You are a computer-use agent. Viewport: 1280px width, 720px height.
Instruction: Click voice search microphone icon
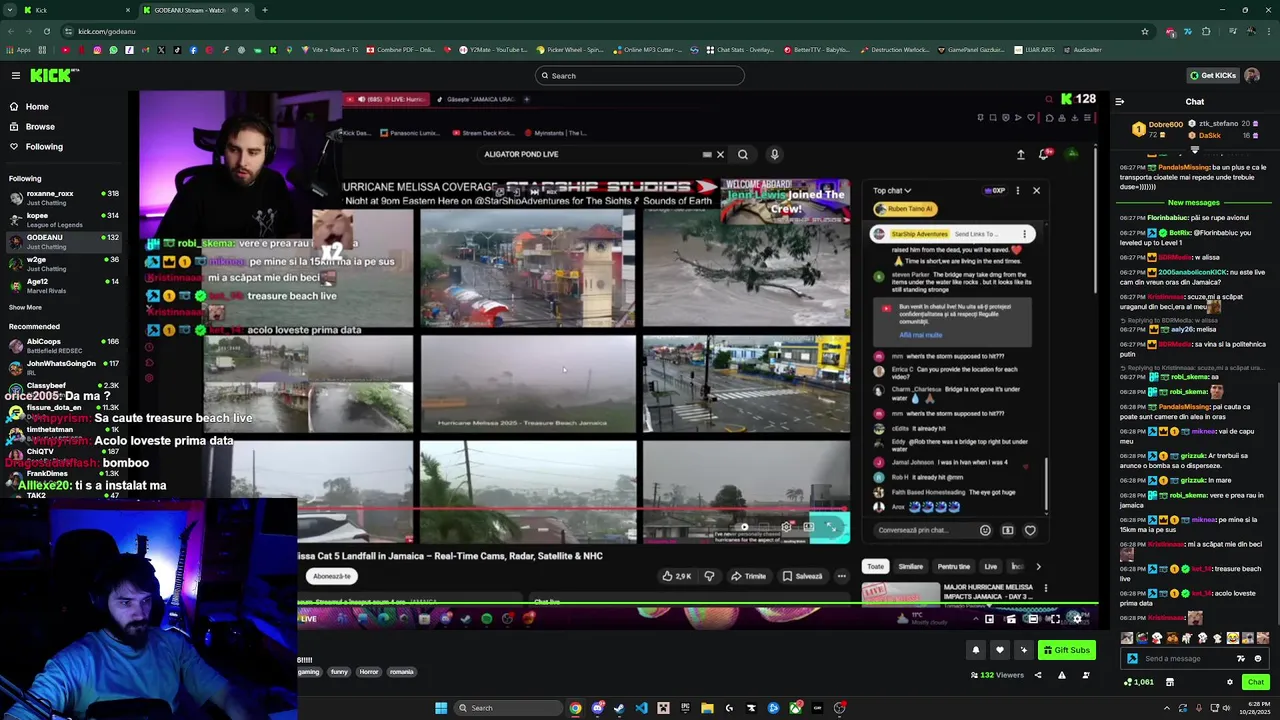774,155
